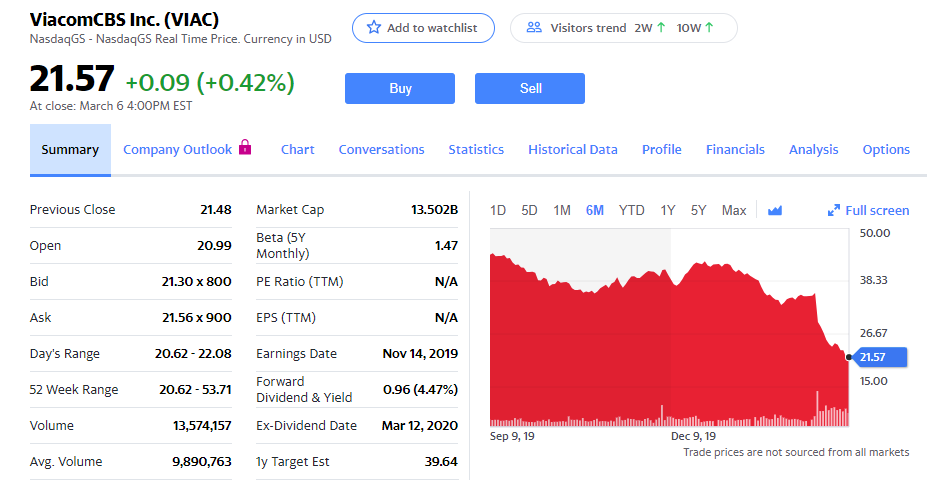Buy VIAC shares with Buy button

point(400,88)
